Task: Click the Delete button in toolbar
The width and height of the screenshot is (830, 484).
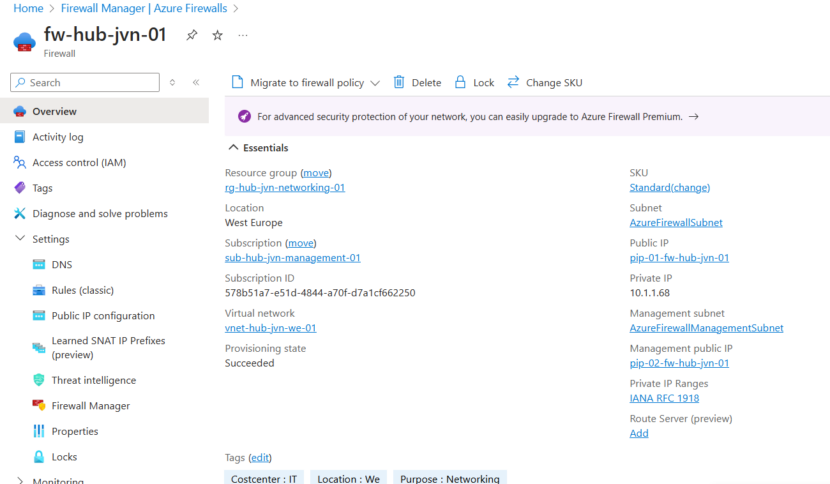Action: click(x=418, y=83)
